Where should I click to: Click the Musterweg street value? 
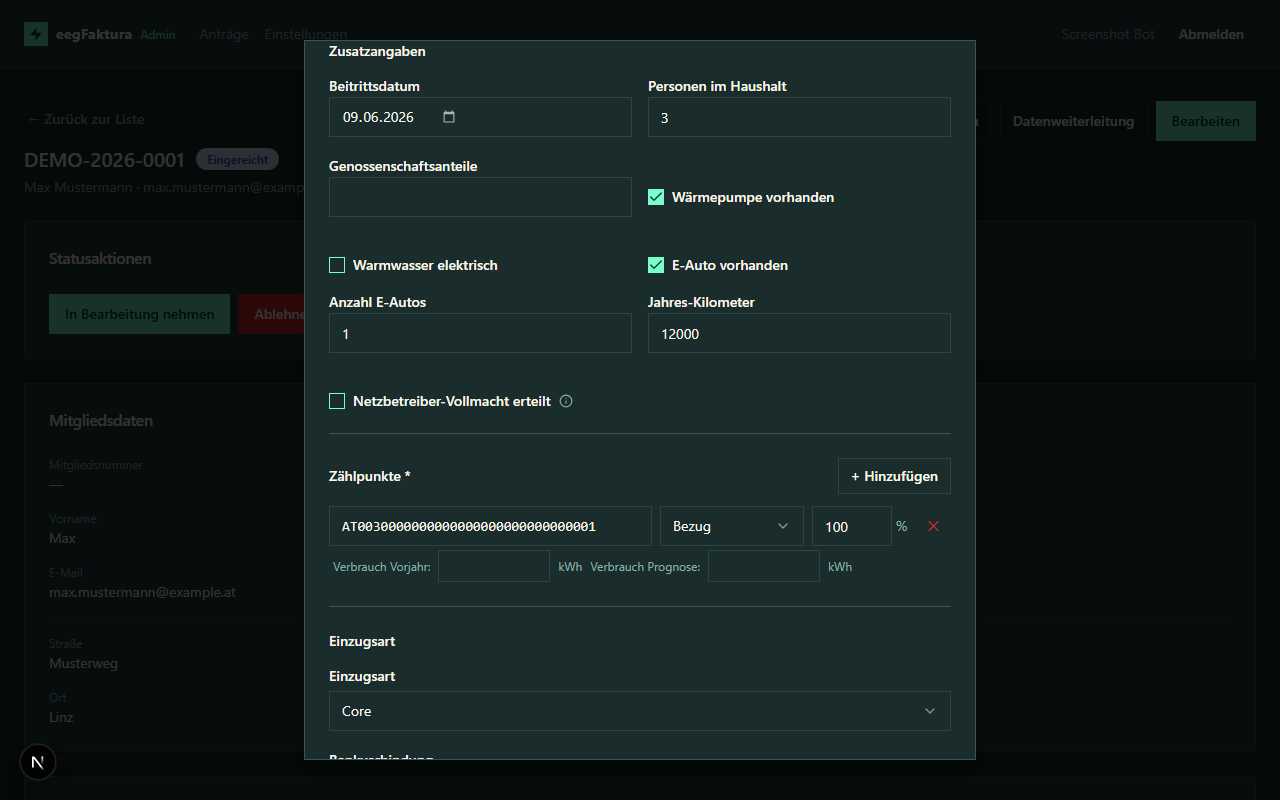point(83,663)
